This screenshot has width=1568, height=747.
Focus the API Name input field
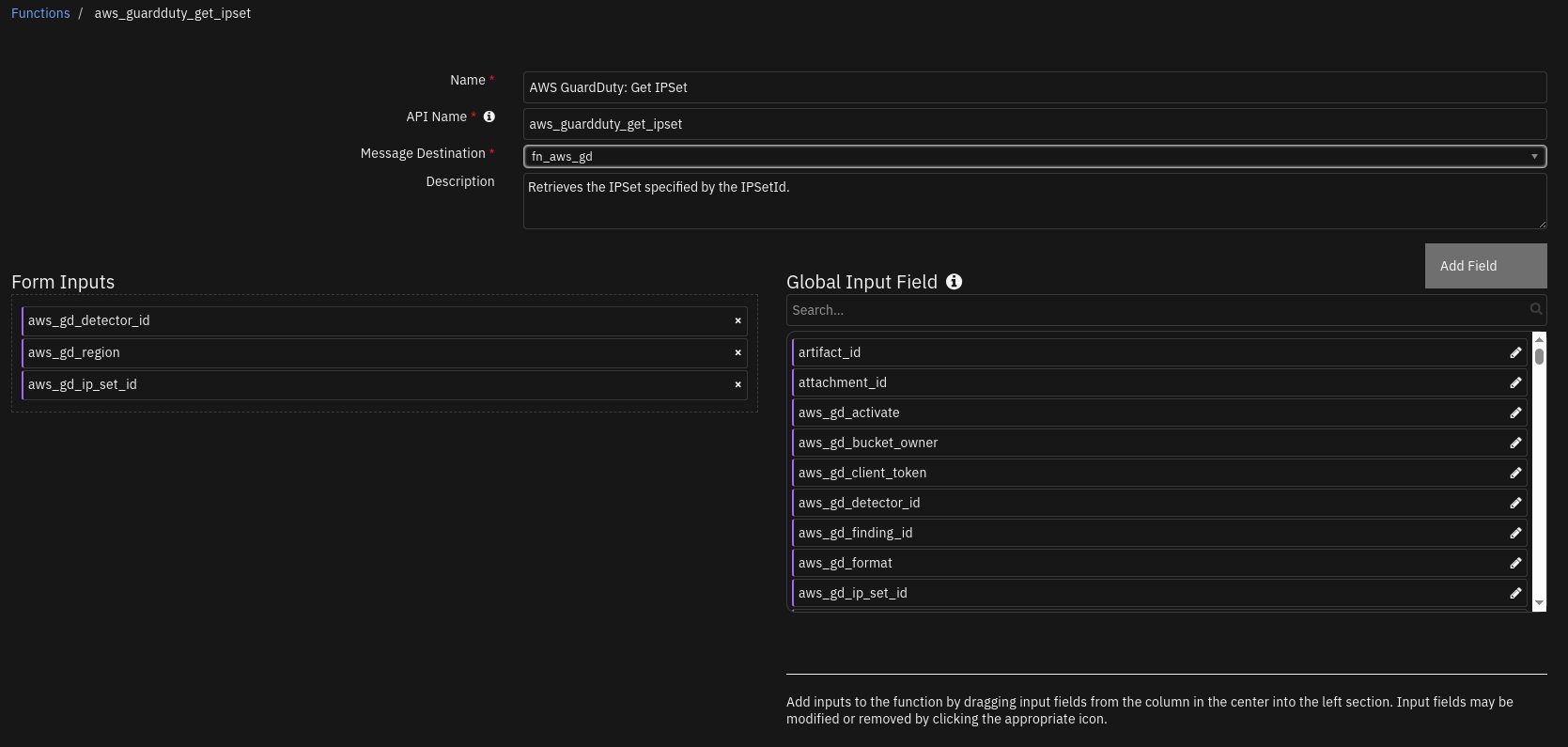tap(1034, 124)
